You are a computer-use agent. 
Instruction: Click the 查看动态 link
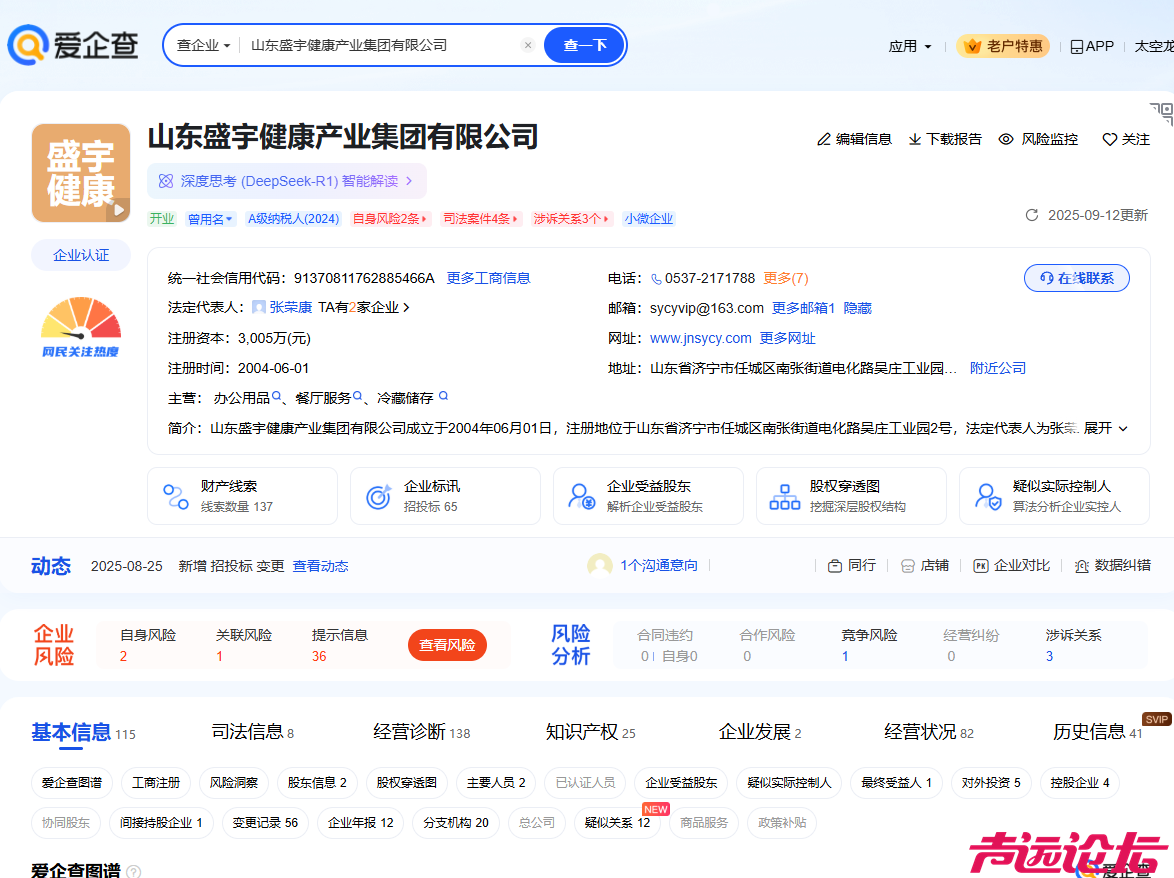(x=320, y=567)
